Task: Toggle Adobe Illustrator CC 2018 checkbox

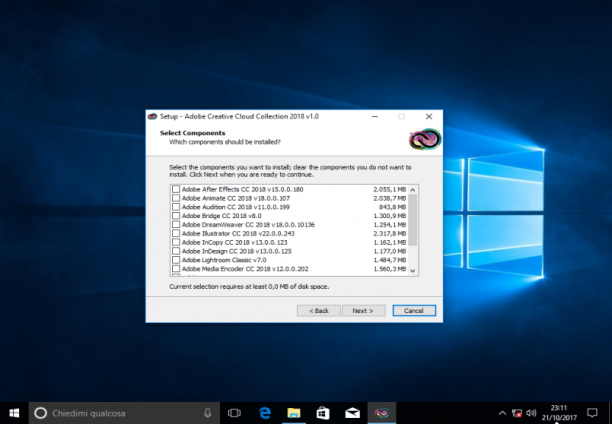Action: pos(176,233)
